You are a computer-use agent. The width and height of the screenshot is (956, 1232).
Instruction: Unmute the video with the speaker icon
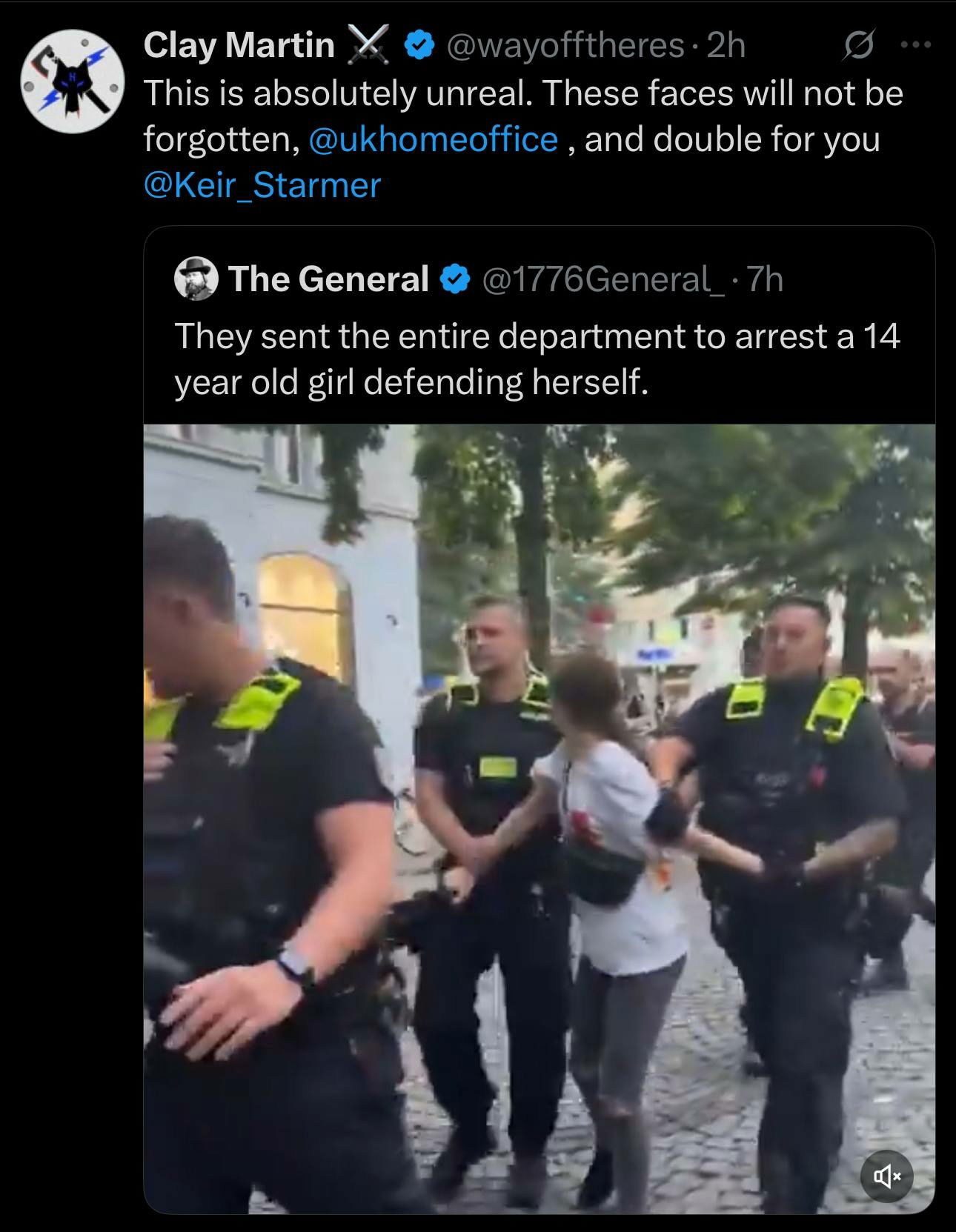coord(887,1176)
